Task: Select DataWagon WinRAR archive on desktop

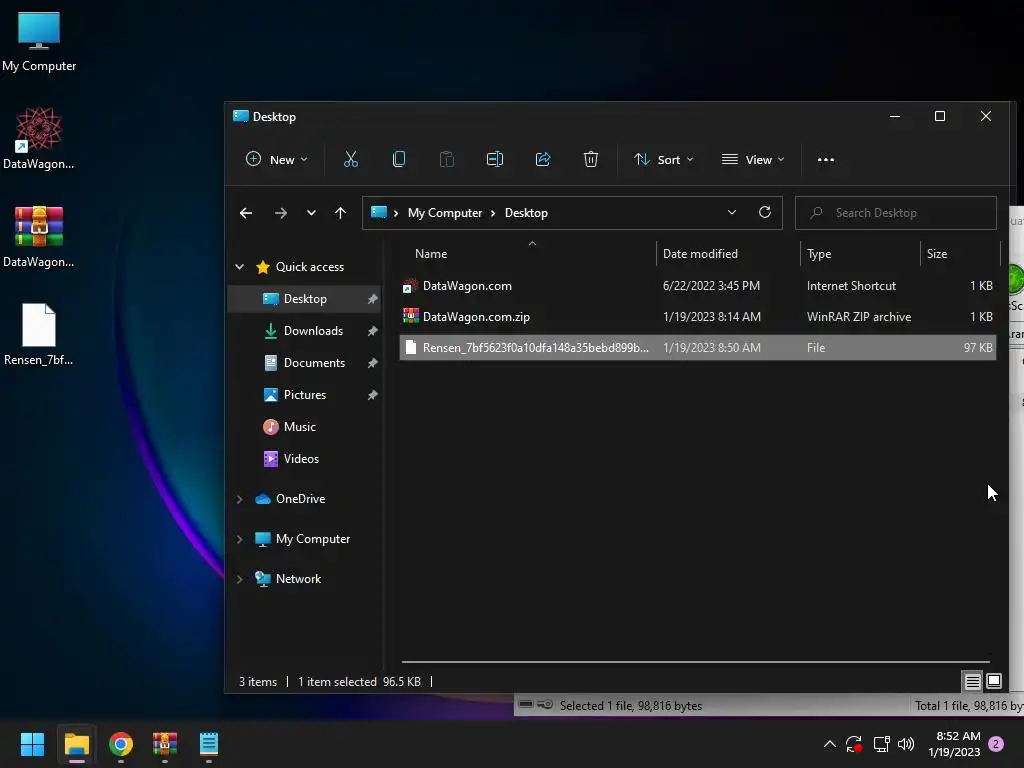Action: pos(39,236)
